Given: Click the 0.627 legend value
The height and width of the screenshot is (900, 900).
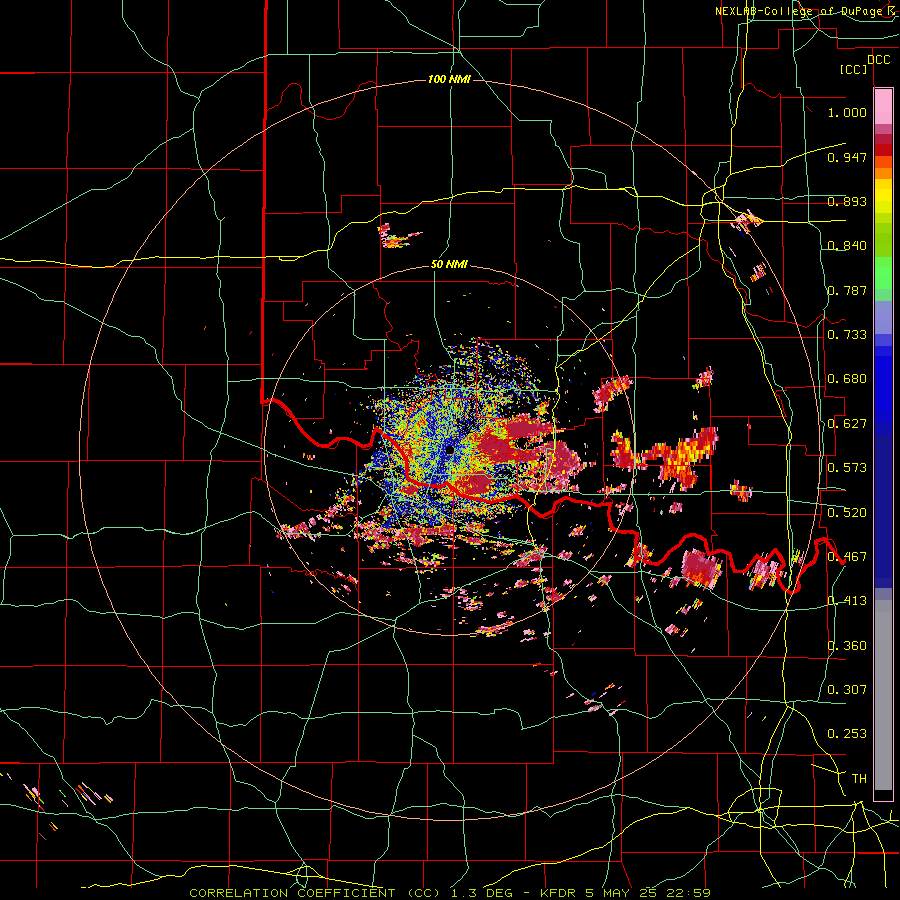Looking at the screenshot, I should tap(847, 424).
